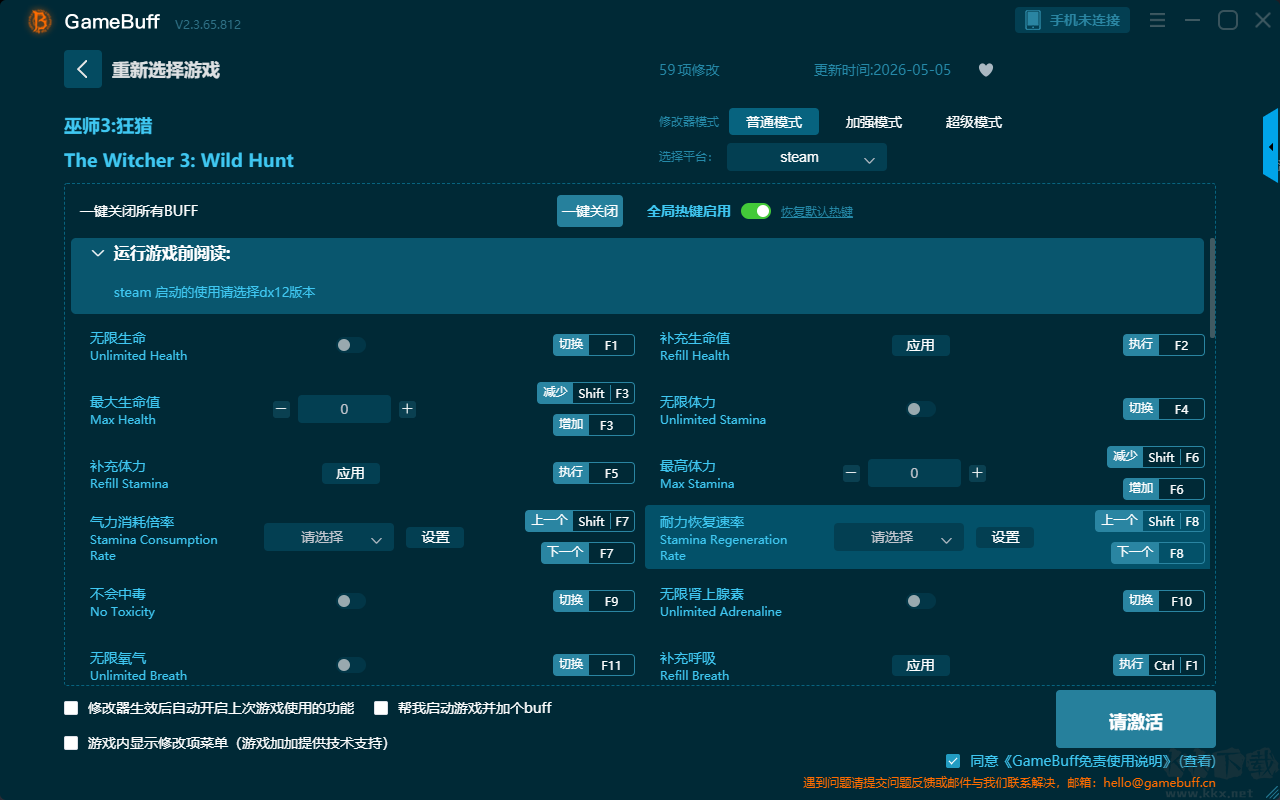Check show in-game modifier menu box
The image size is (1280, 800).
coord(71,743)
